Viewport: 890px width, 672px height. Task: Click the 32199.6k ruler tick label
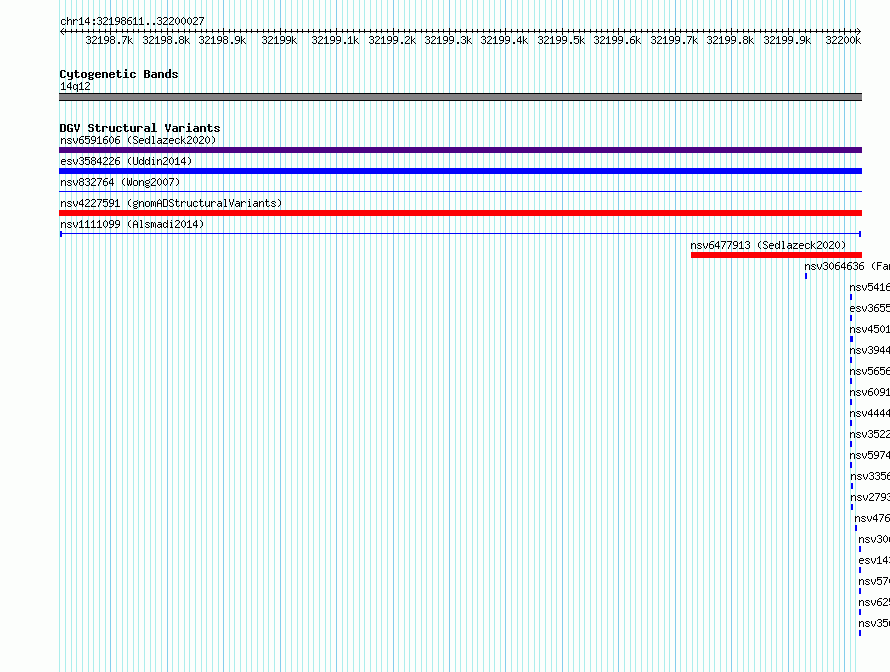618,40
